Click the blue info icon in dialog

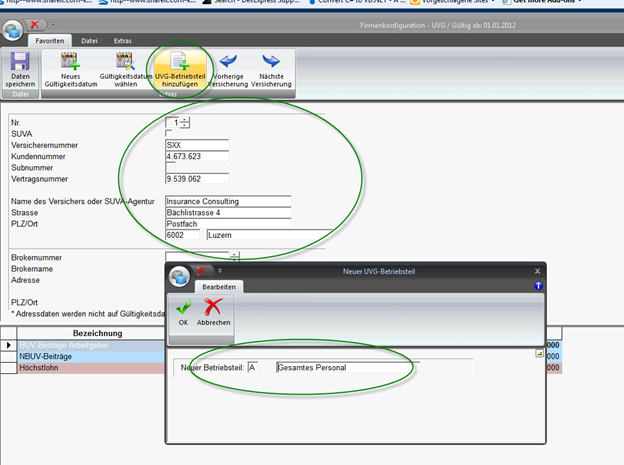click(x=539, y=286)
